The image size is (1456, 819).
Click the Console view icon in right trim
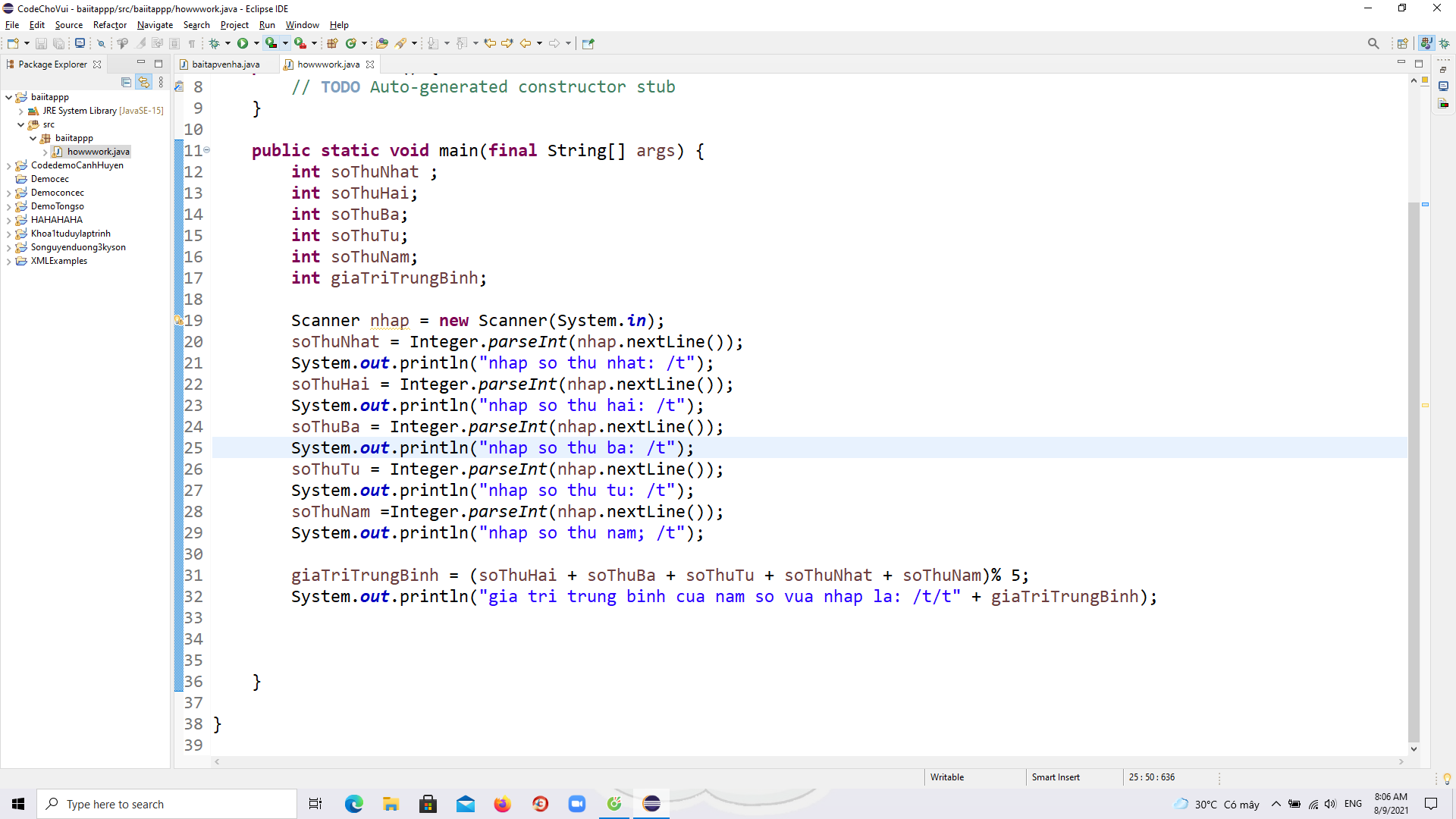click(1443, 86)
